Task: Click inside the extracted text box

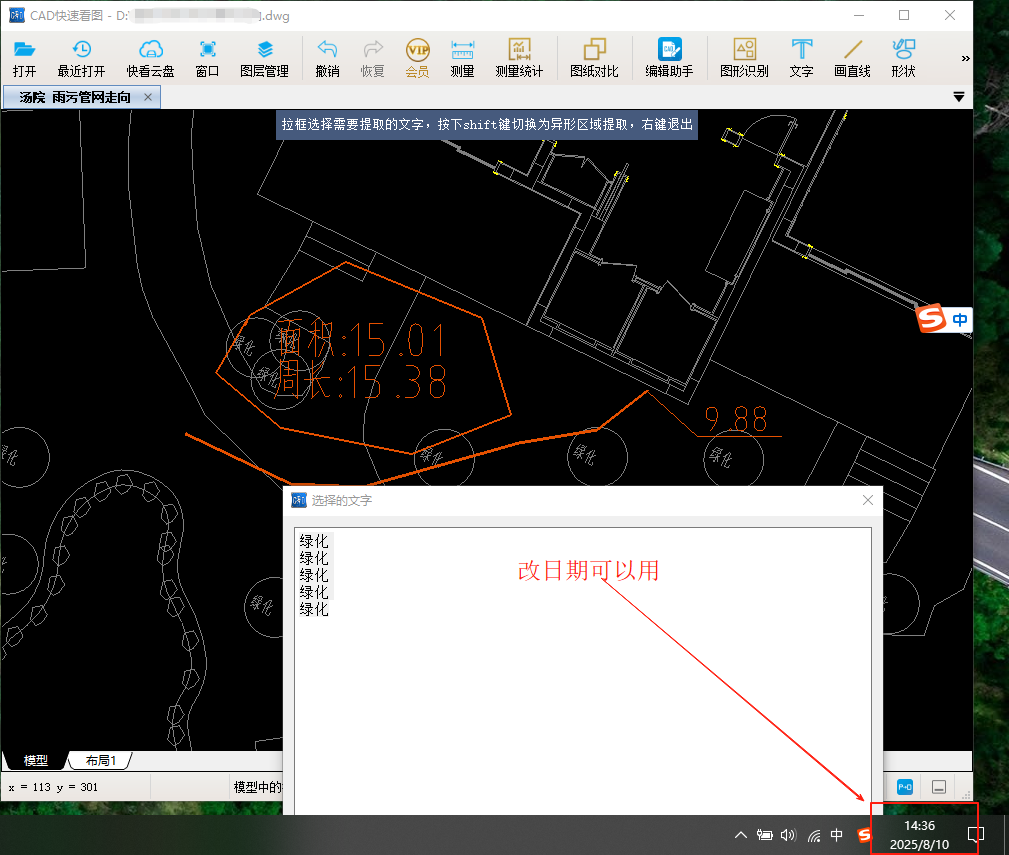Action: point(583,671)
